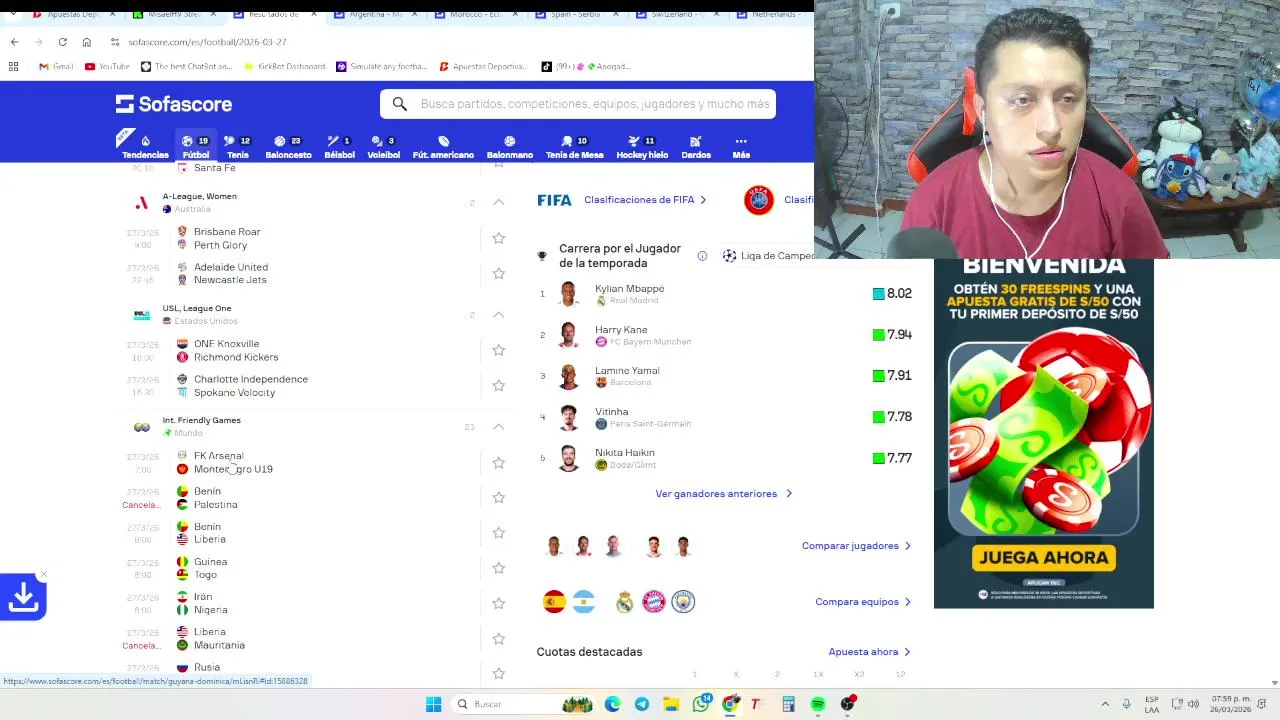The width and height of the screenshot is (1280, 720).
Task: Open Ver ganadores anteriores link
Action: tap(723, 494)
